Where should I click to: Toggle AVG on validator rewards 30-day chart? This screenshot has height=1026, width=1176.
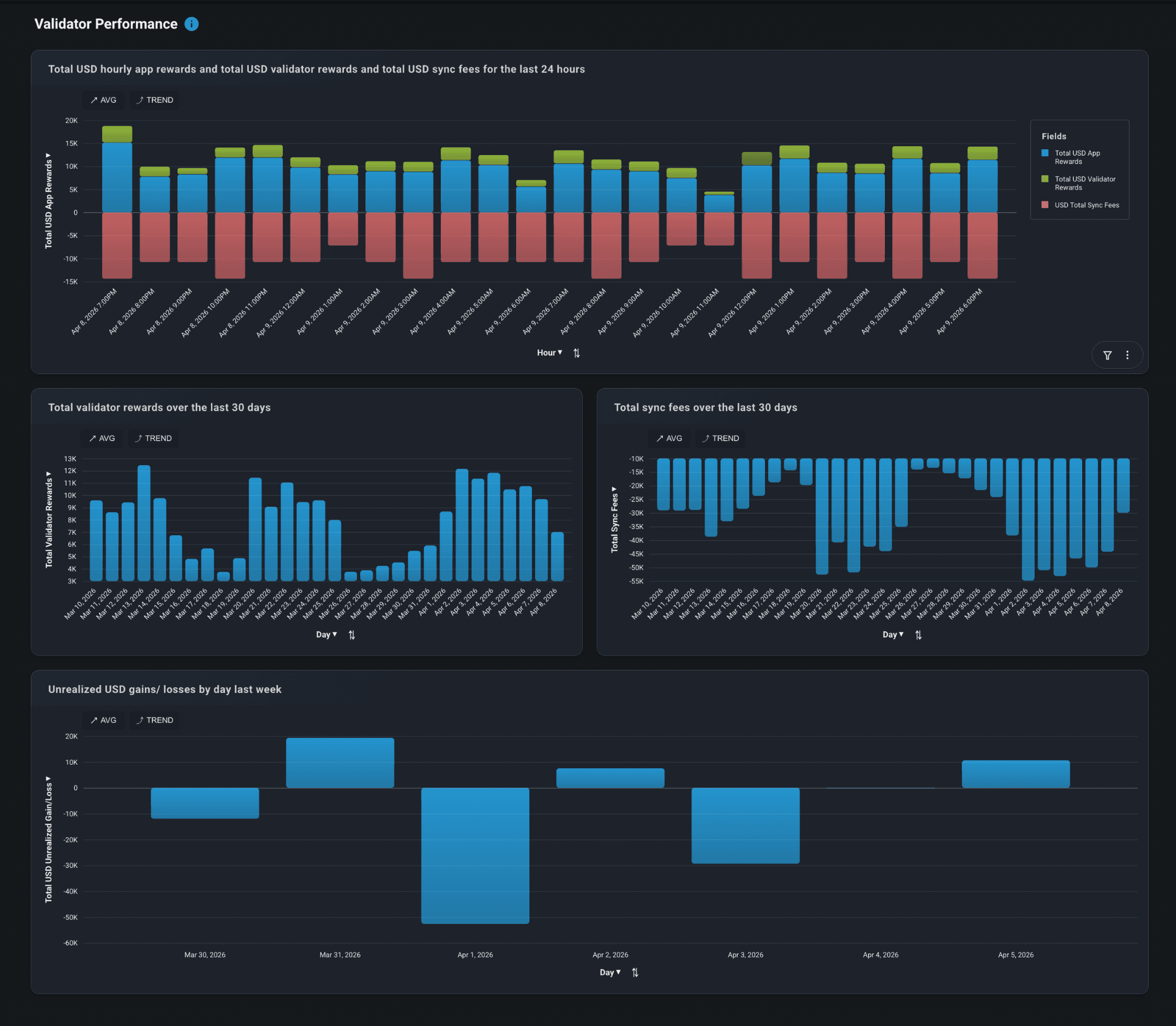102,438
